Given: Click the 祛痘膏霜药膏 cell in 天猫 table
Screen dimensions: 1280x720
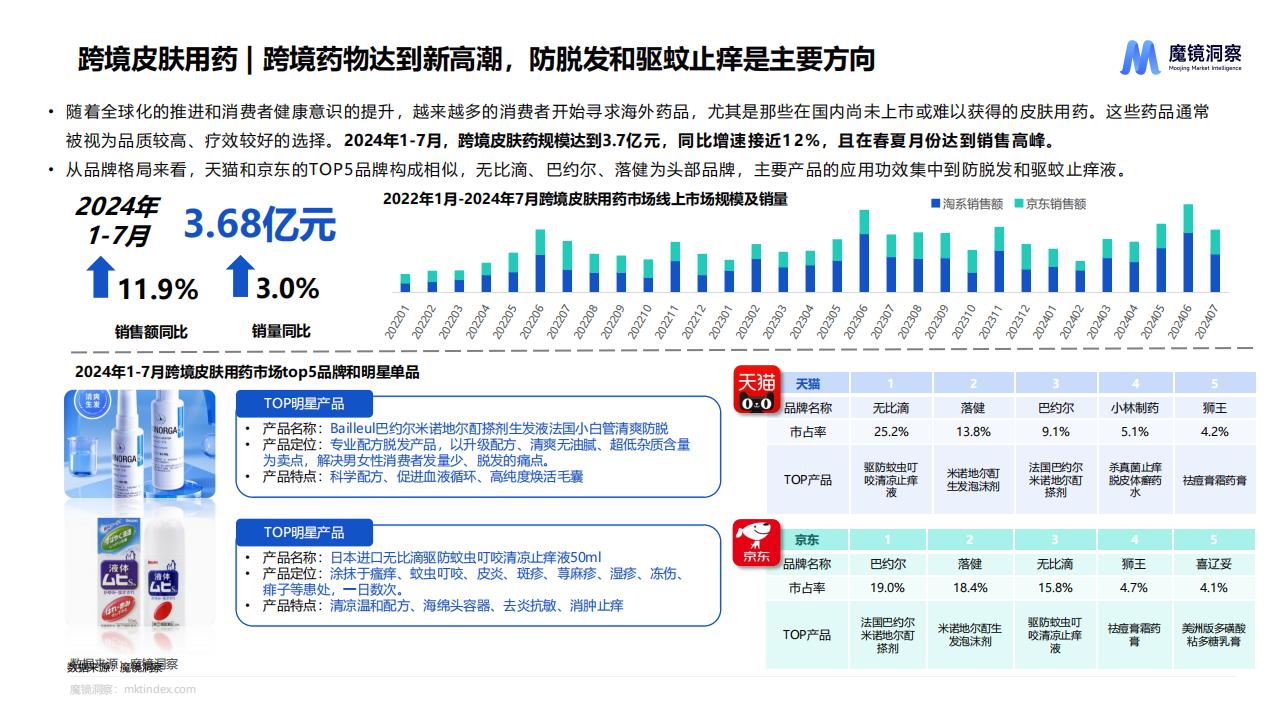Looking at the screenshot, I should click(x=1214, y=480).
